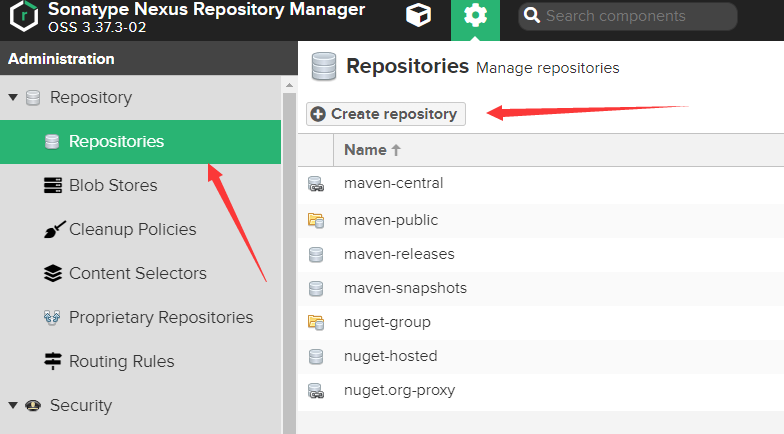
Task: Click Create repository button
Action: (x=386, y=114)
